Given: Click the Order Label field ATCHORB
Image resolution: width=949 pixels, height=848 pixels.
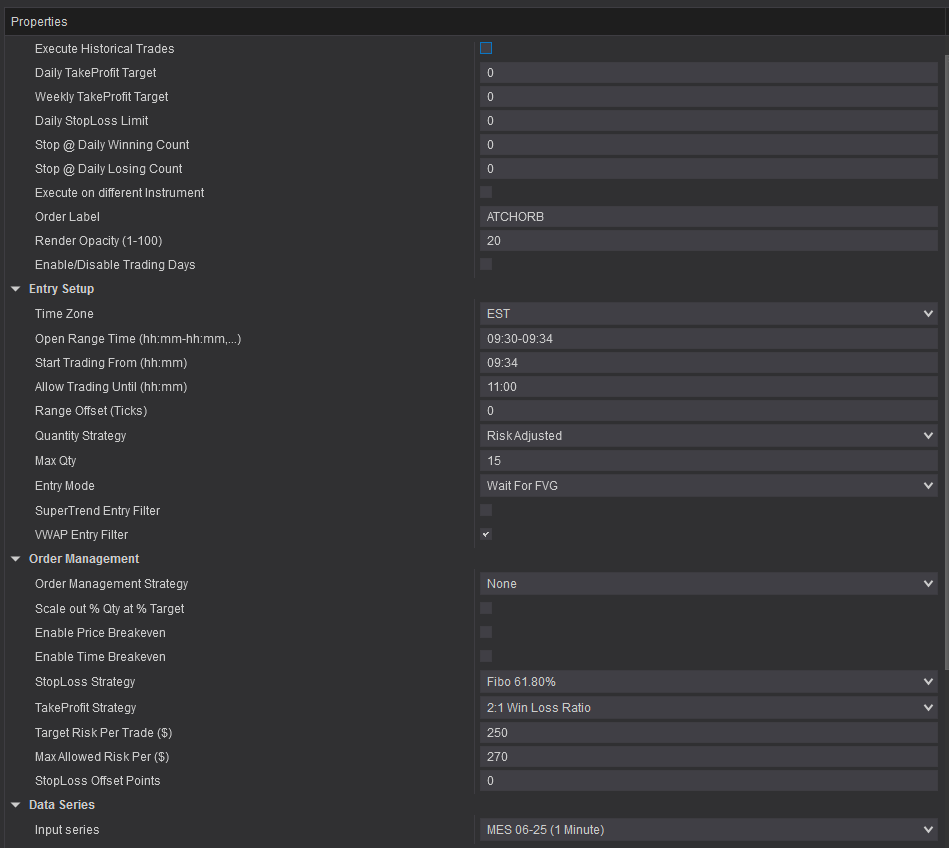Looking at the screenshot, I should pyautogui.click(x=709, y=217).
